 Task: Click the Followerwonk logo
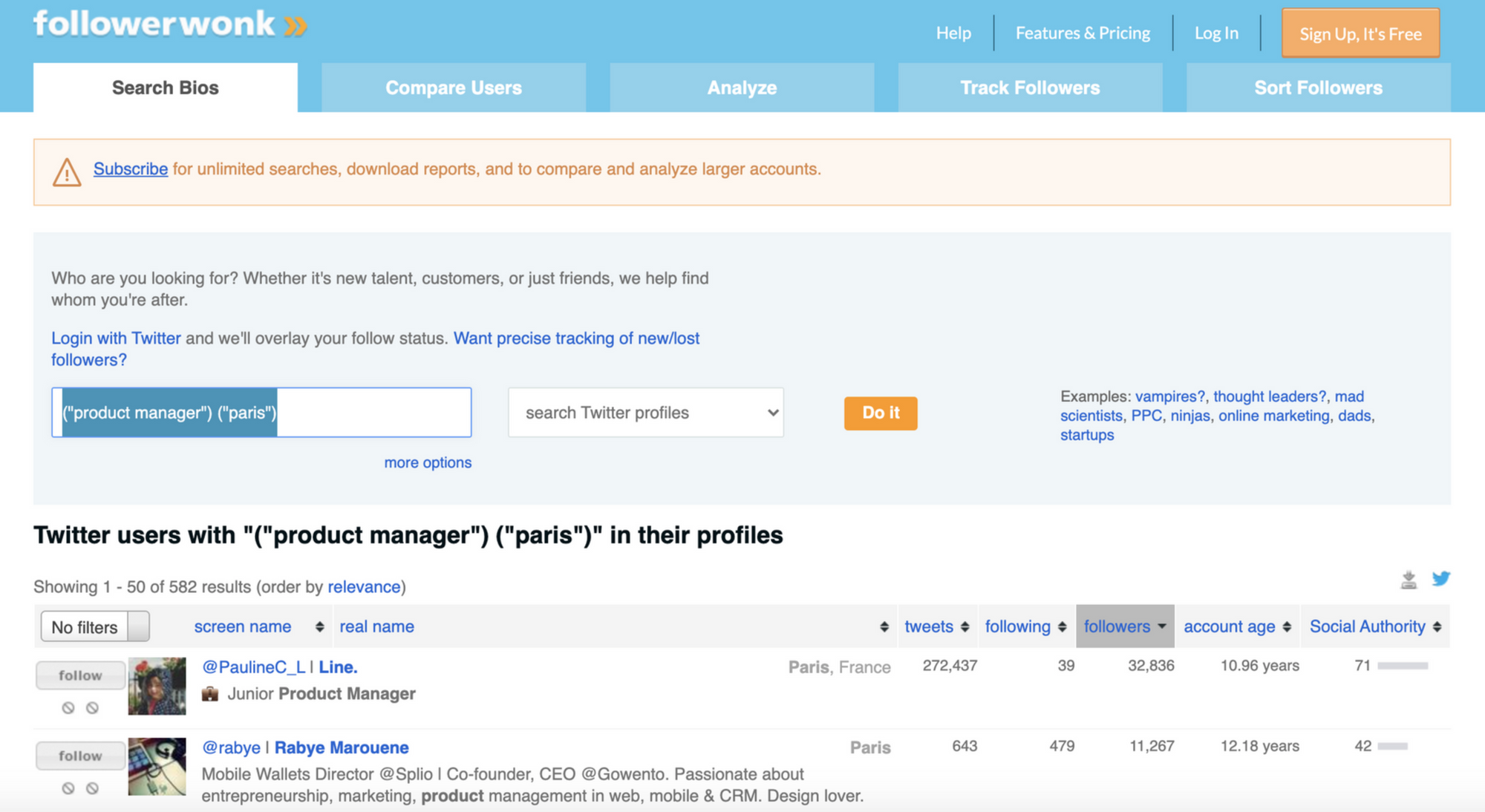pyautogui.click(x=170, y=24)
